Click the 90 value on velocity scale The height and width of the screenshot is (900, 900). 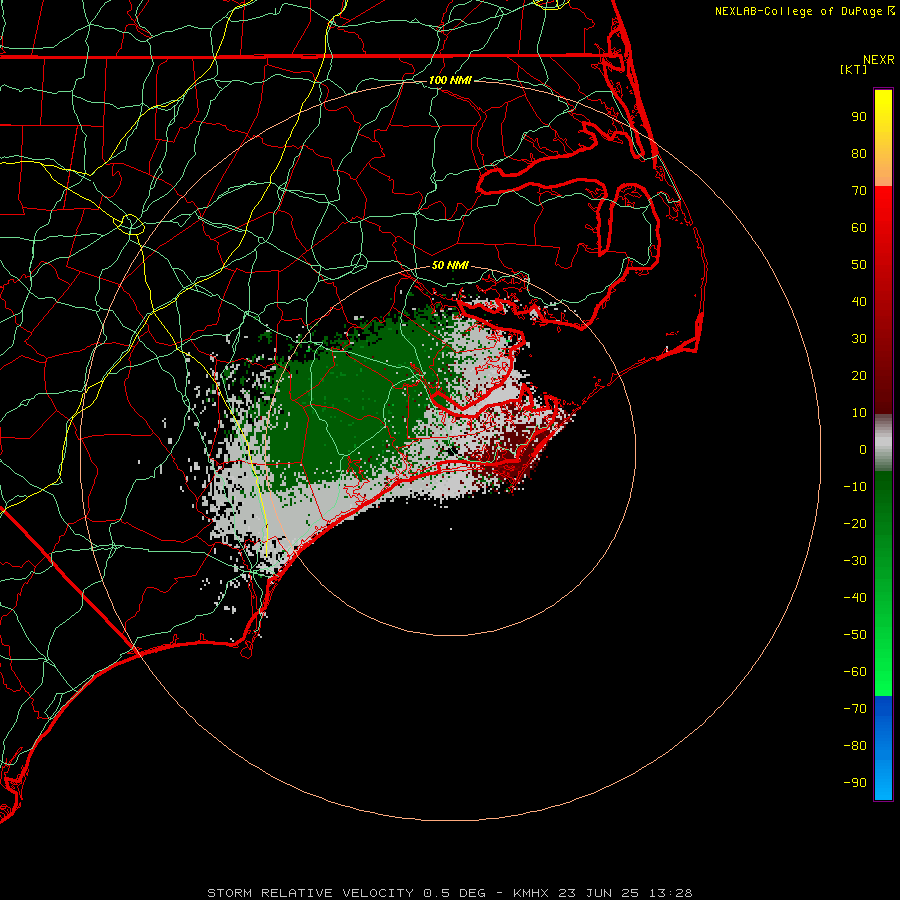[x=859, y=117]
